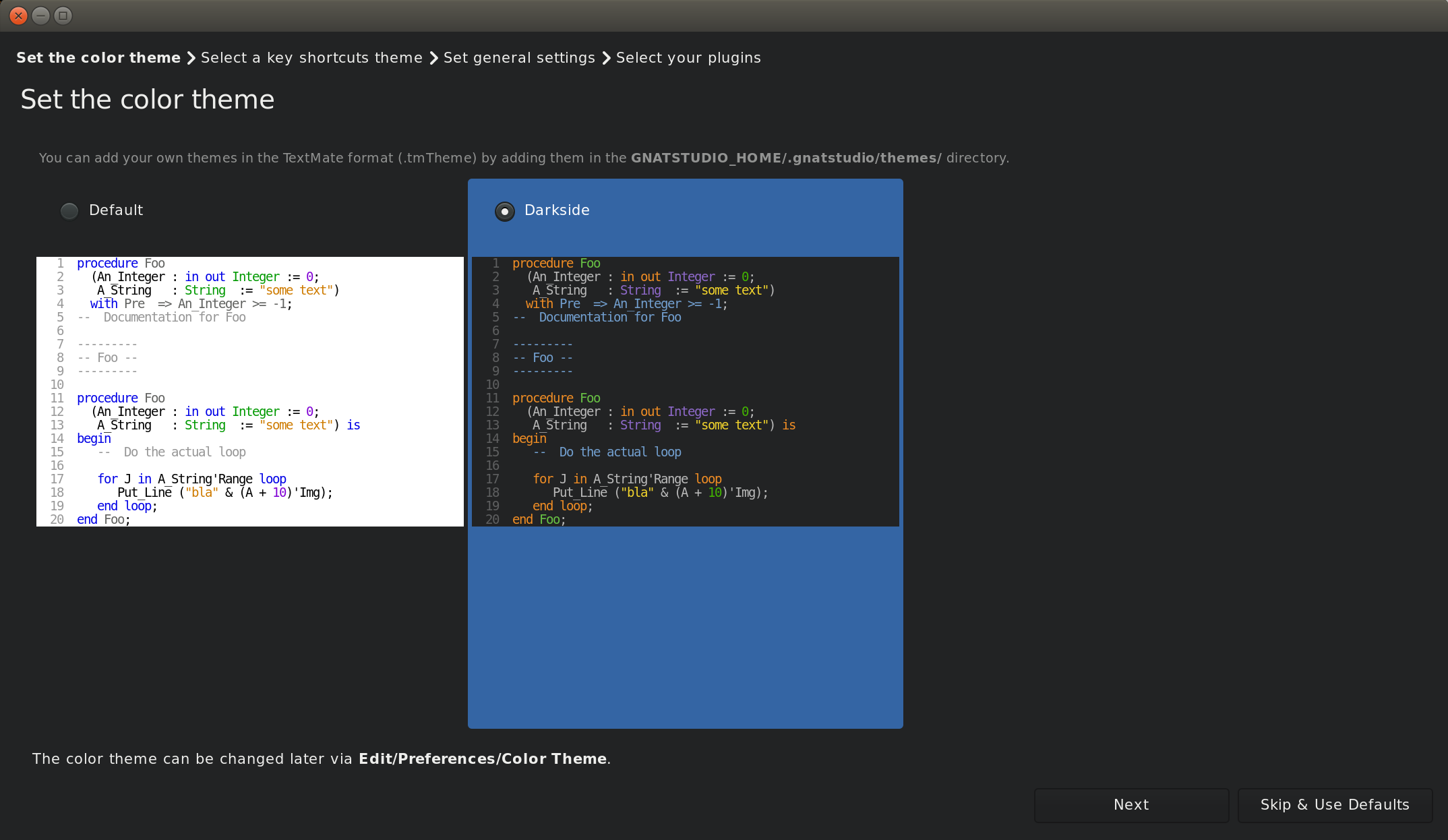Image resolution: width=1448 pixels, height=840 pixels.
Task: Click 'GNATSTUDIO_HOME/.gnatstudio/themes/' path text
Action: tap(786, 158)
